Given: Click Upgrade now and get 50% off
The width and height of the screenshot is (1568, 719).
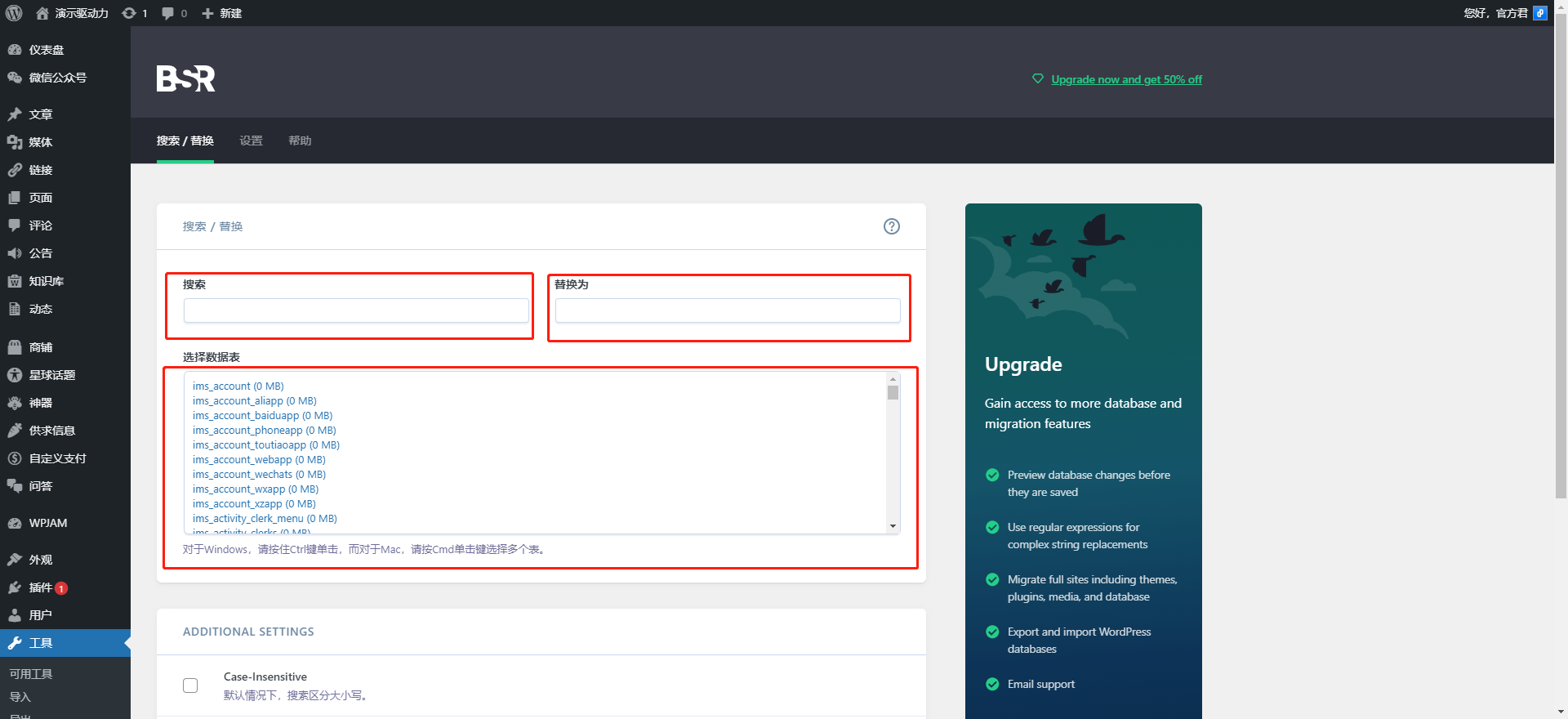Looking at the screenshot, I should (1126, 79).
